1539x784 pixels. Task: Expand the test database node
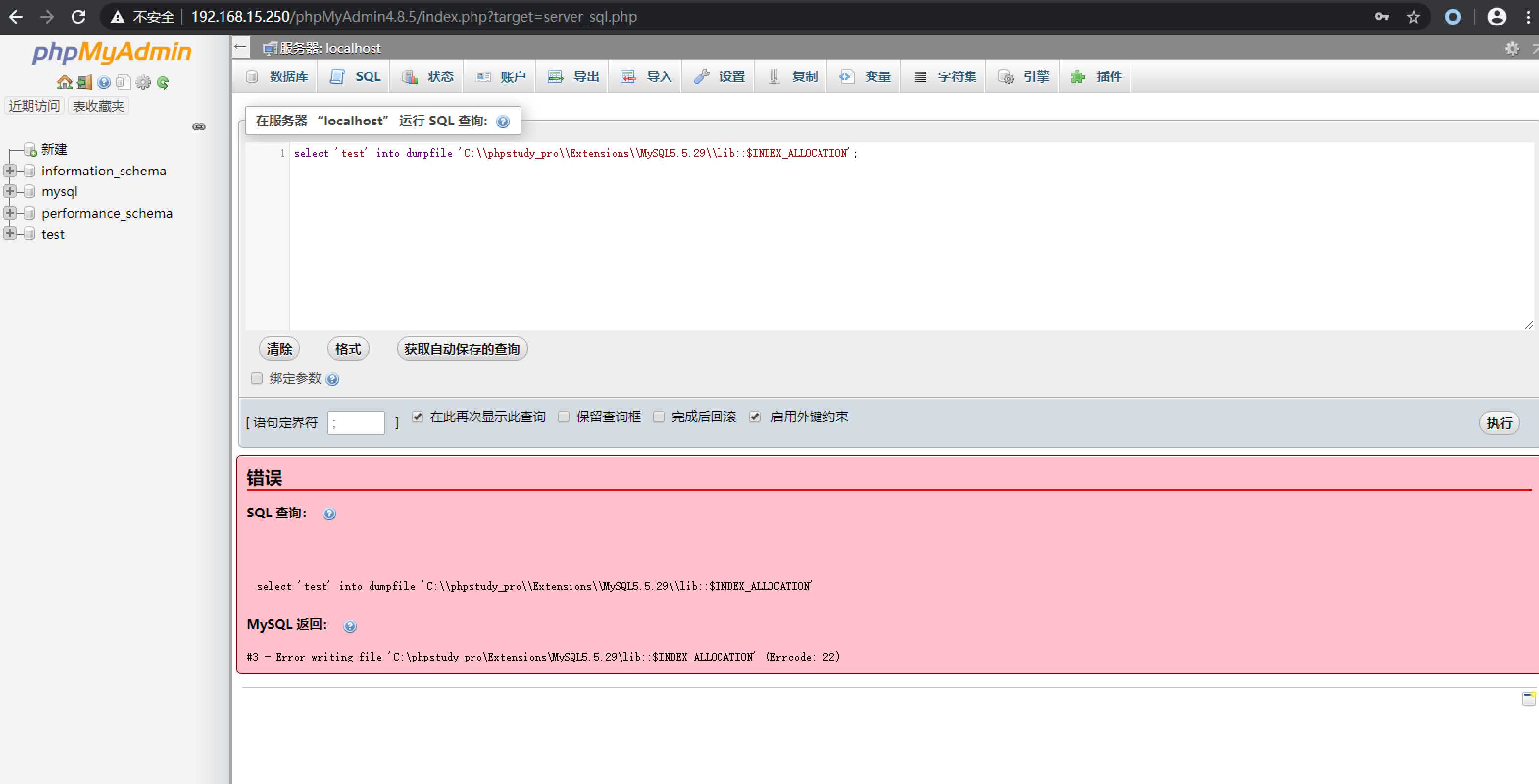click(10, 234)
